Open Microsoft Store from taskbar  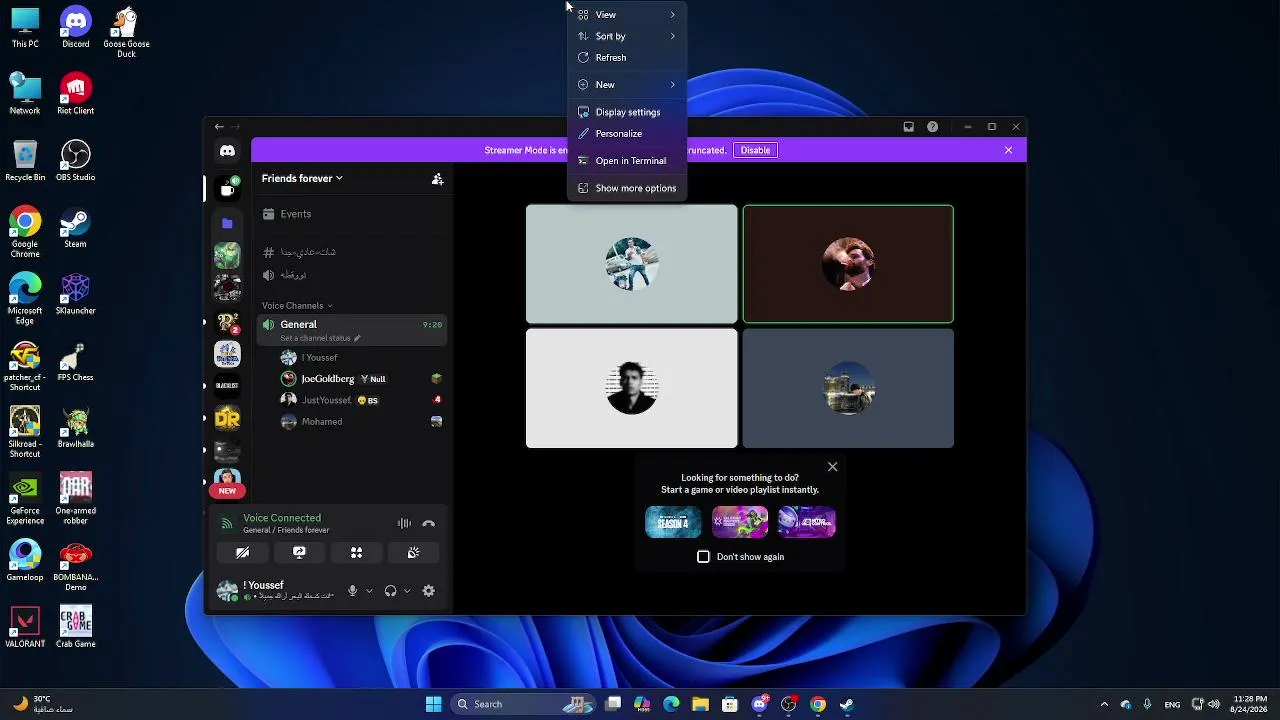coord(730,704)
